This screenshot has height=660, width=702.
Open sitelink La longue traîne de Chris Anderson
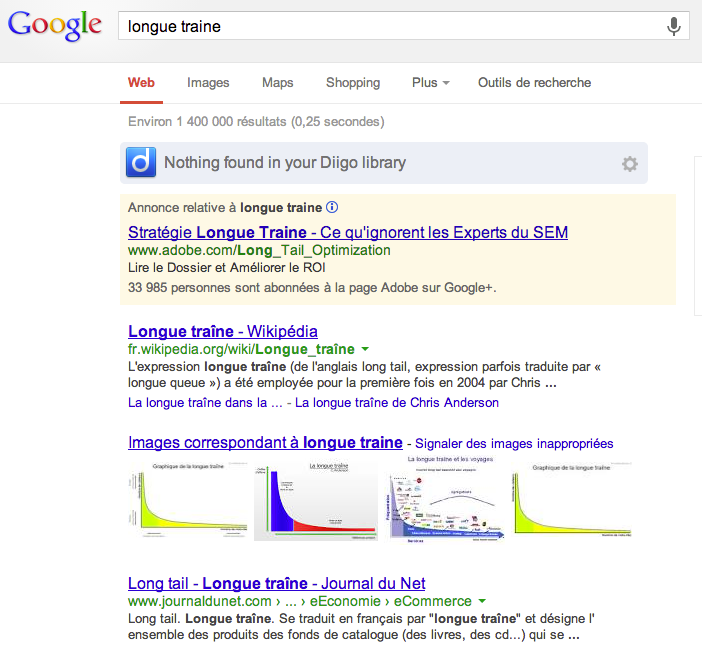pyautogui.click(x=397, y=403)
